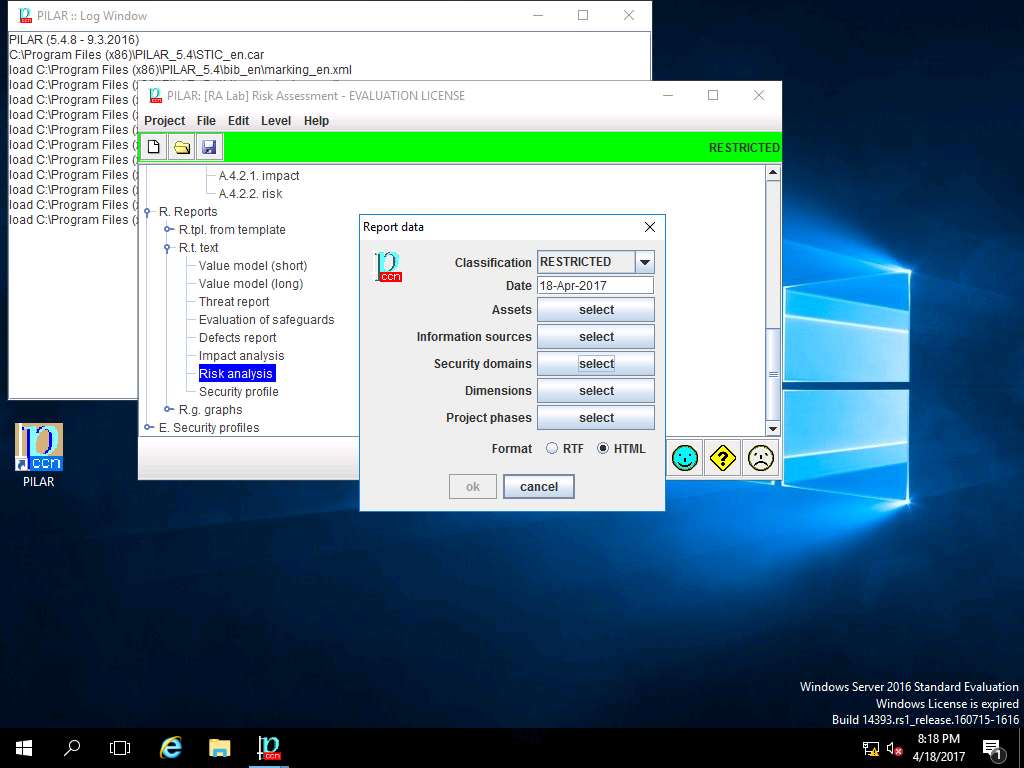Click the Date input field
1024x768 pixels.
click(x=595, y=285)
